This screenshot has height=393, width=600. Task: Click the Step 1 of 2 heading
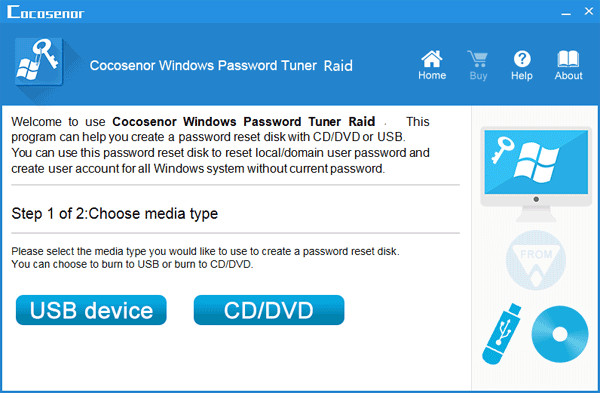(x=114, y=214)
